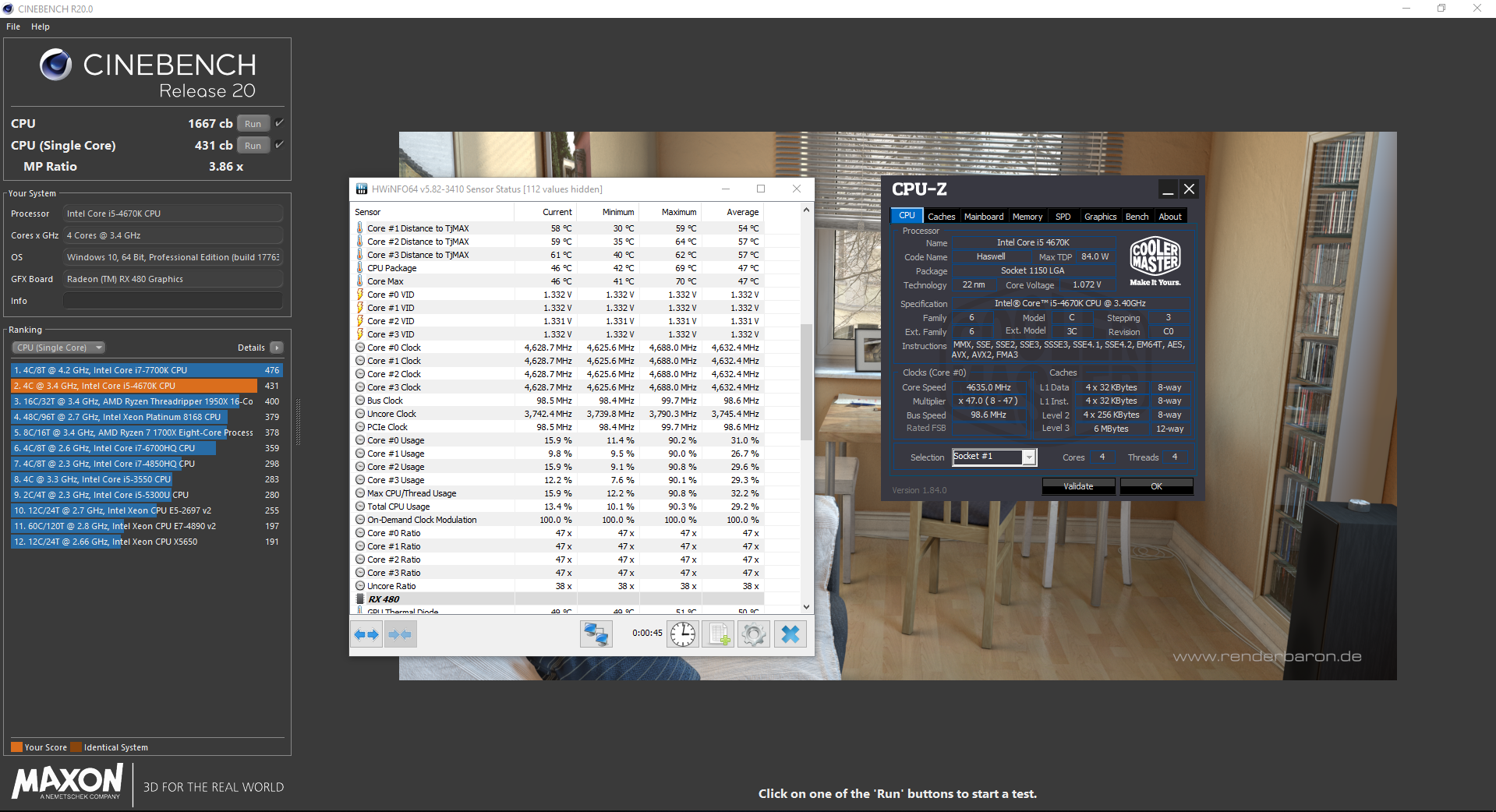Screen dimensions: 1496x812
Task: Switch to CPU-Z Graphics tab
Action: (x=1100, y=217)
